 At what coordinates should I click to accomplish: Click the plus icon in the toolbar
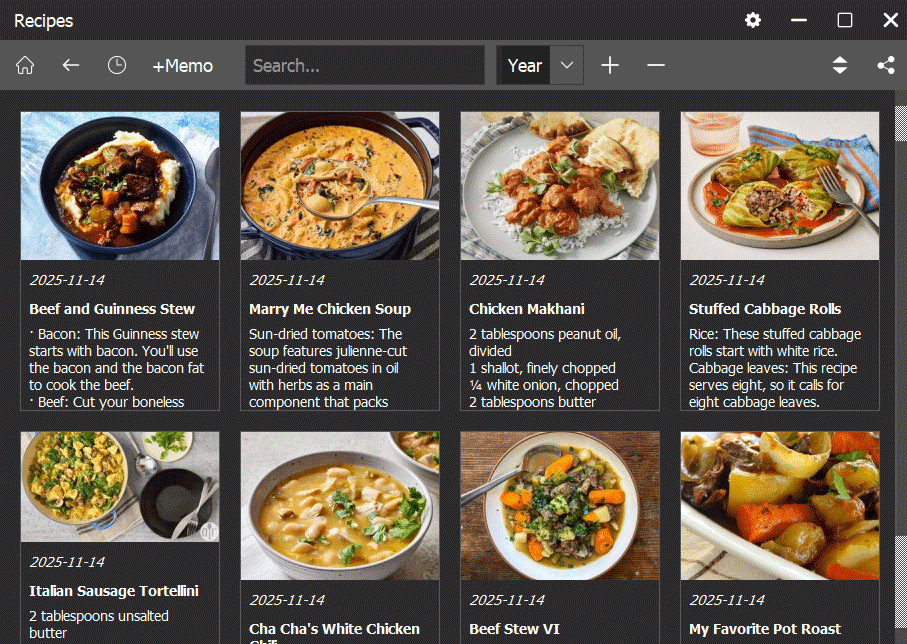[x=610, y=66]
